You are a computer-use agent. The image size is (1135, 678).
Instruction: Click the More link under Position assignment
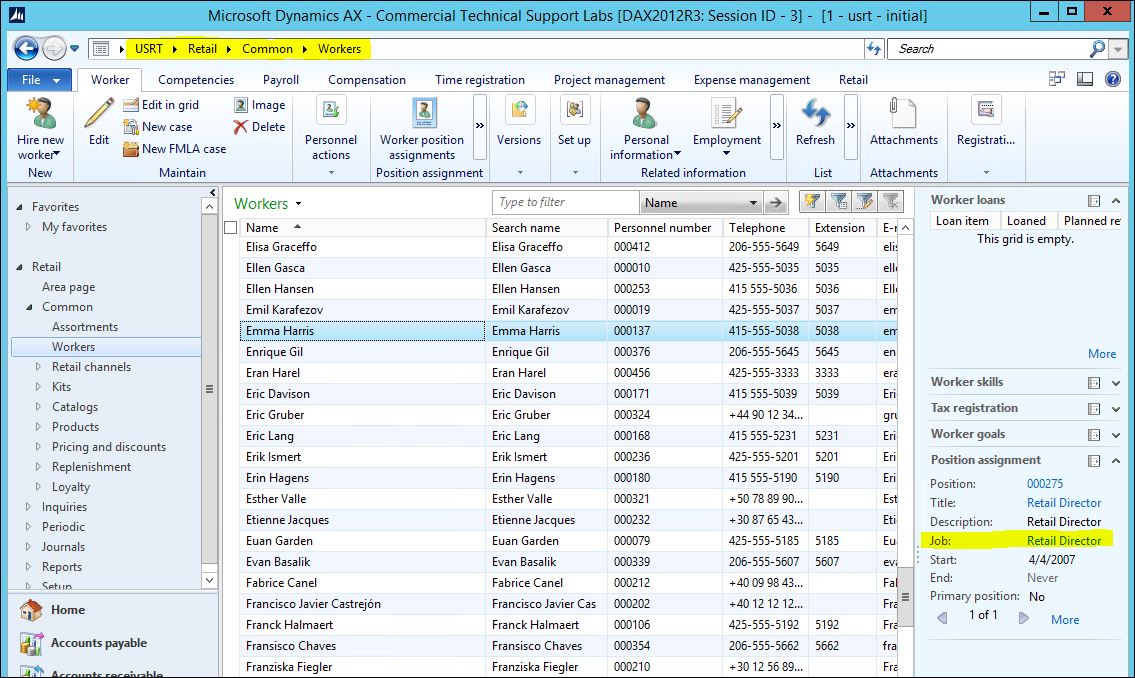coord(1064,620)
